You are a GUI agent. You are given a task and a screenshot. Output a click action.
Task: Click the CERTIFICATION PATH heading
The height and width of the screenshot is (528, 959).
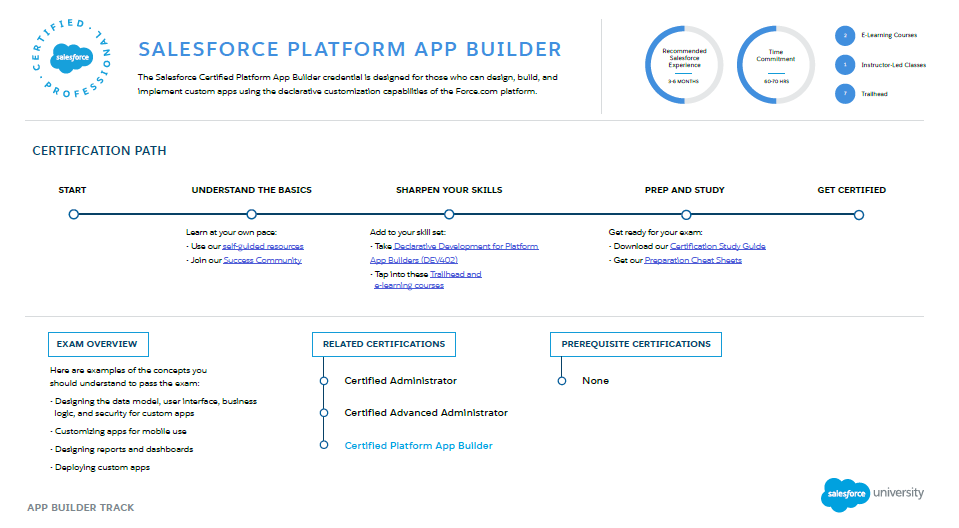99,151
